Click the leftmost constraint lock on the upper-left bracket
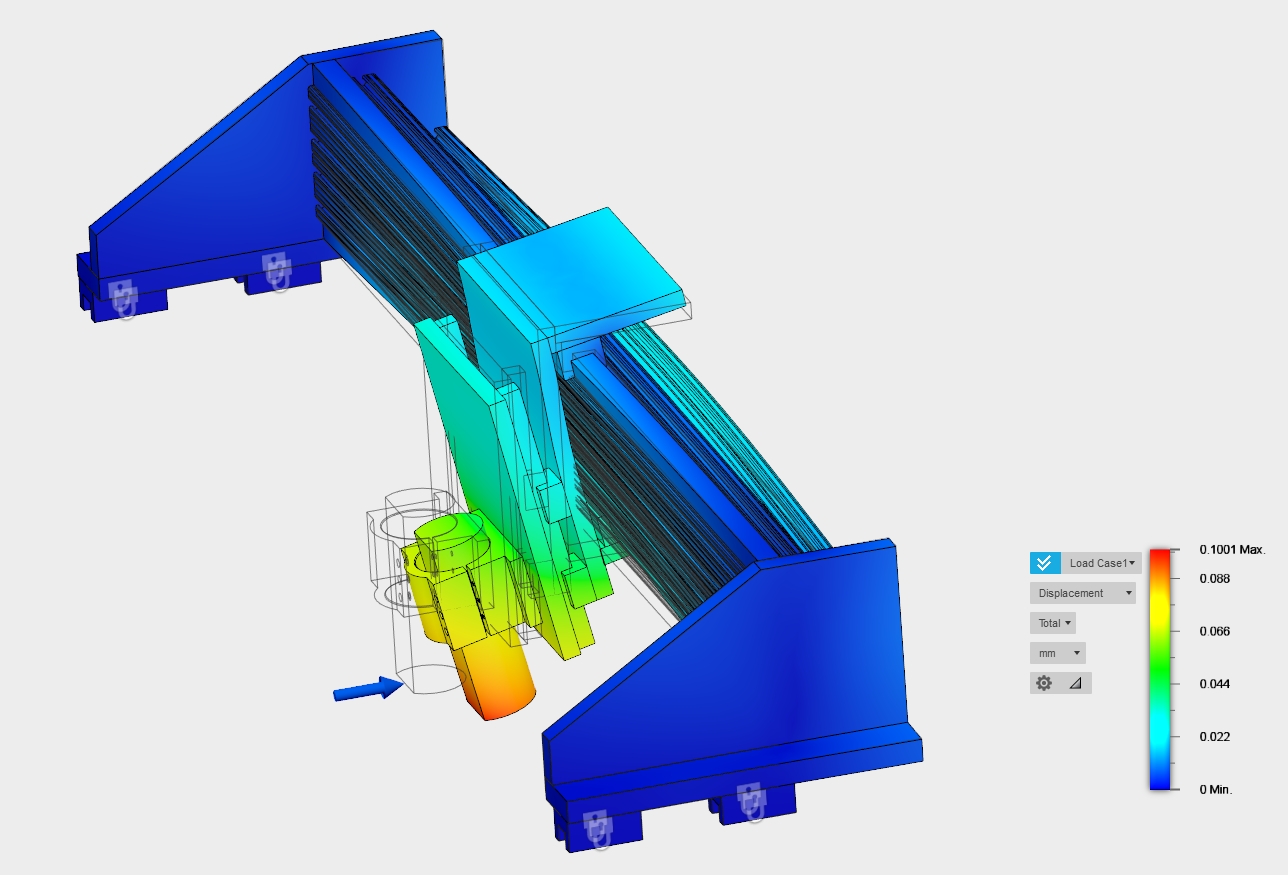The width and height of the screenshot is (1288, 875). pos(122,297)
